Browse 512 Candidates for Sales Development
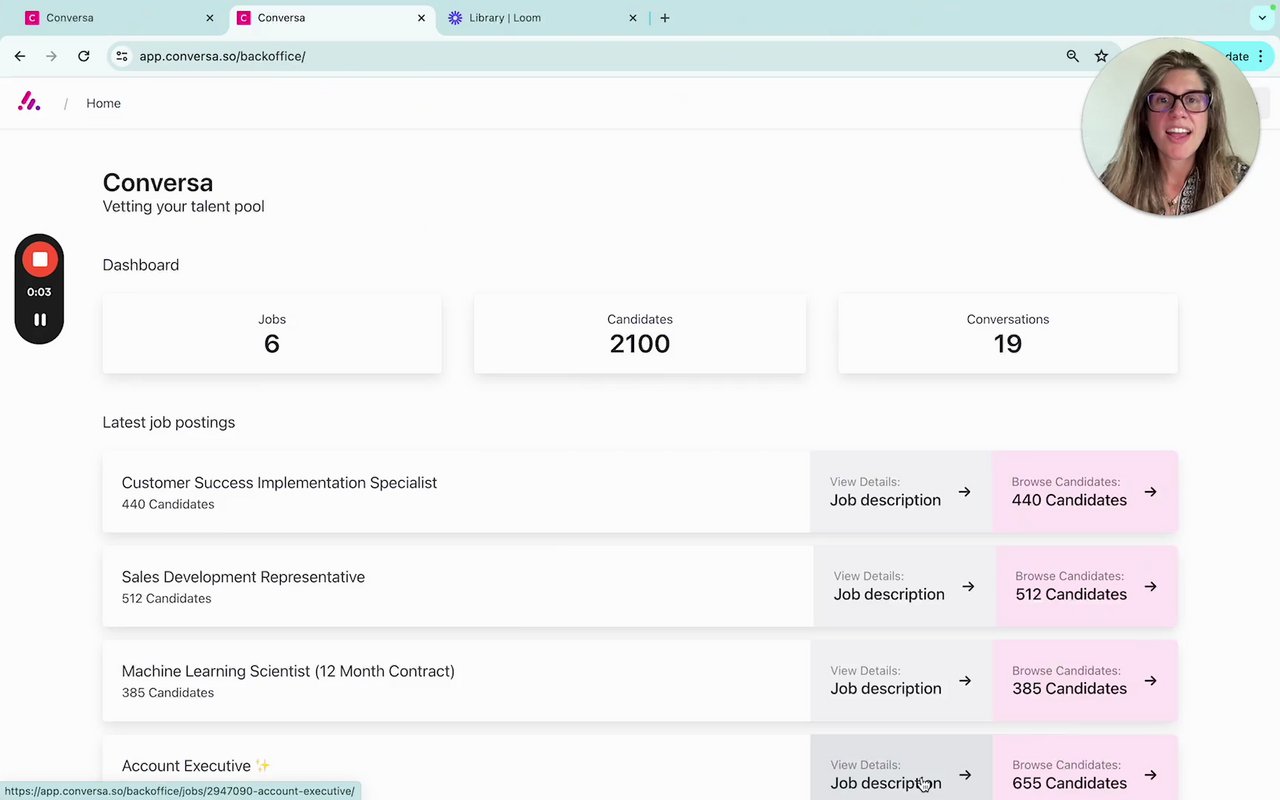 click(x=1087, y=586)
